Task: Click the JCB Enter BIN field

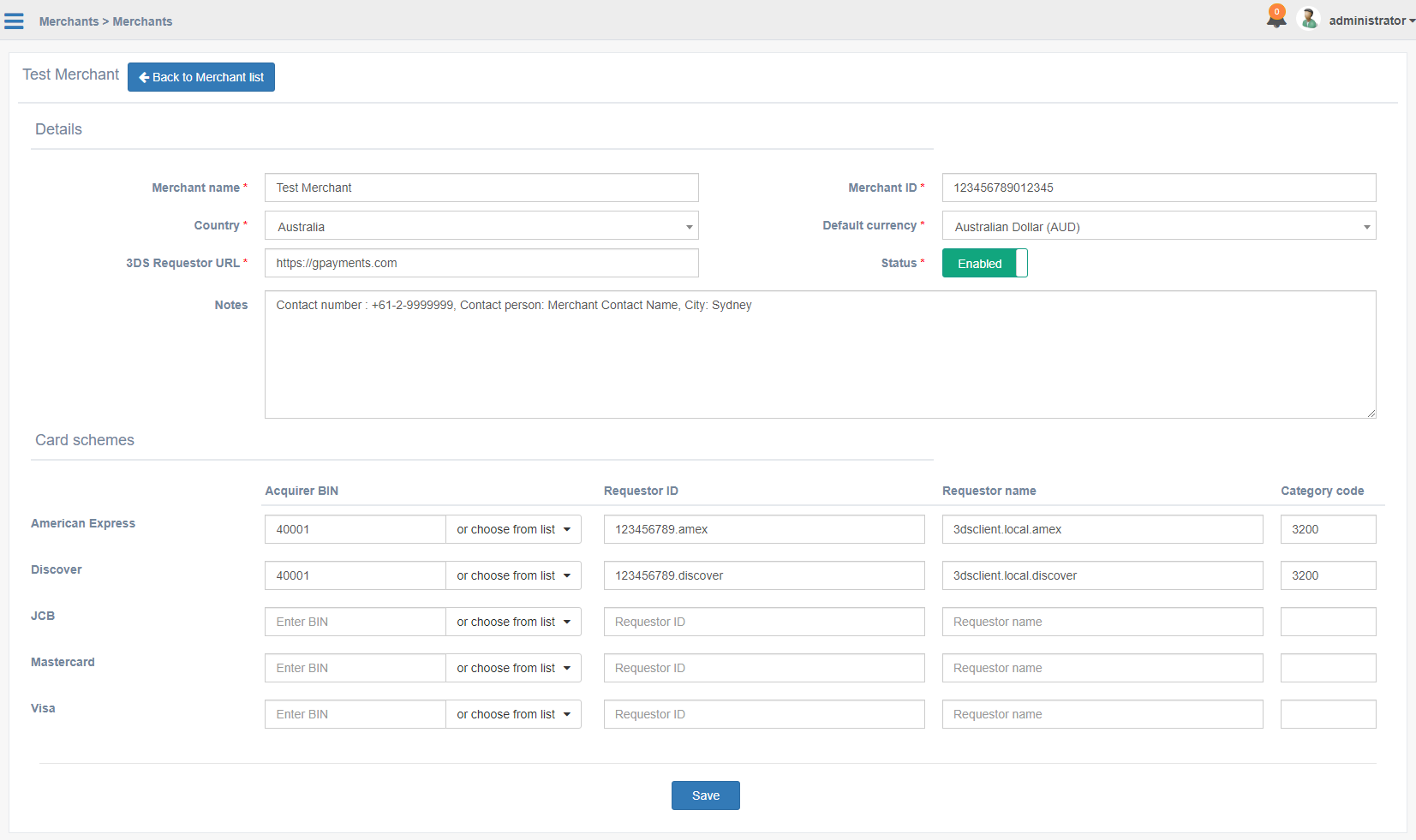Action: [355, 623]
